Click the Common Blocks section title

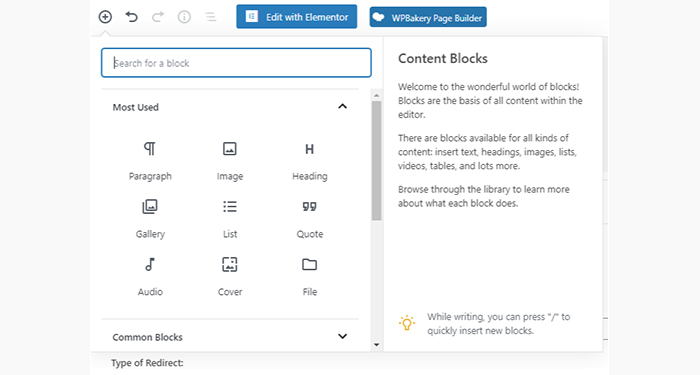point(147,337)
